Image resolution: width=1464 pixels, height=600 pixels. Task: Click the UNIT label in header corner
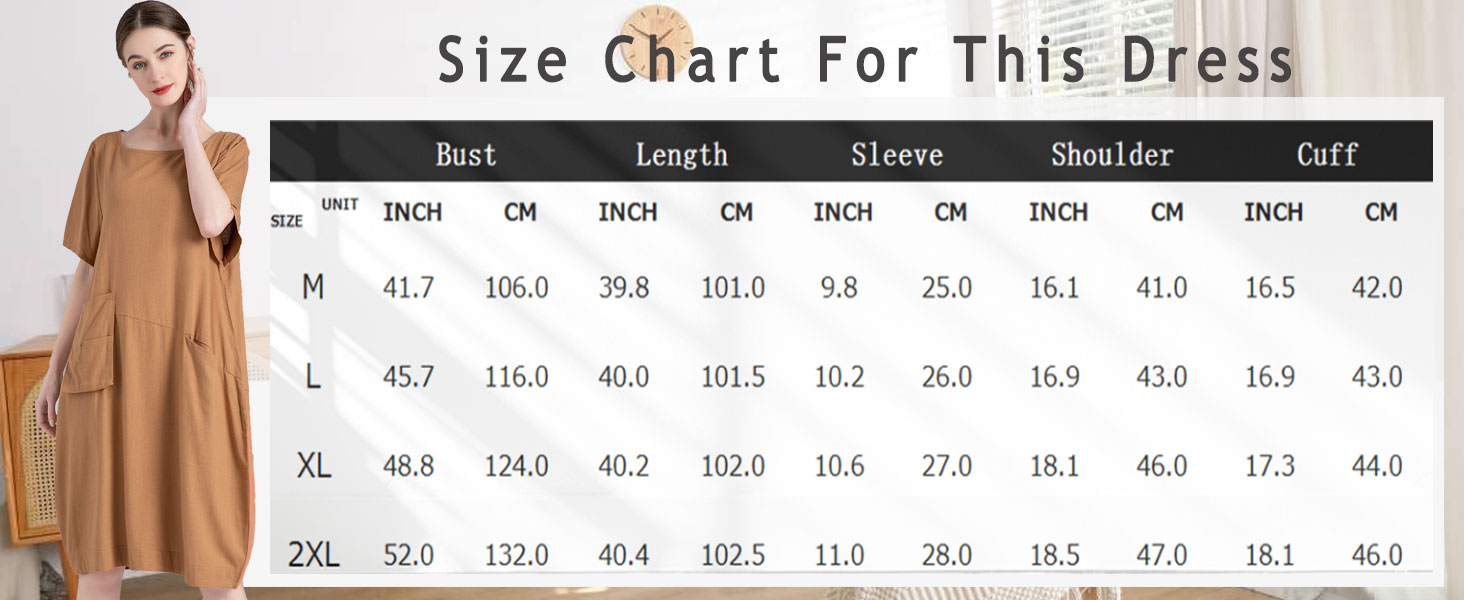(x=340, y=205)
